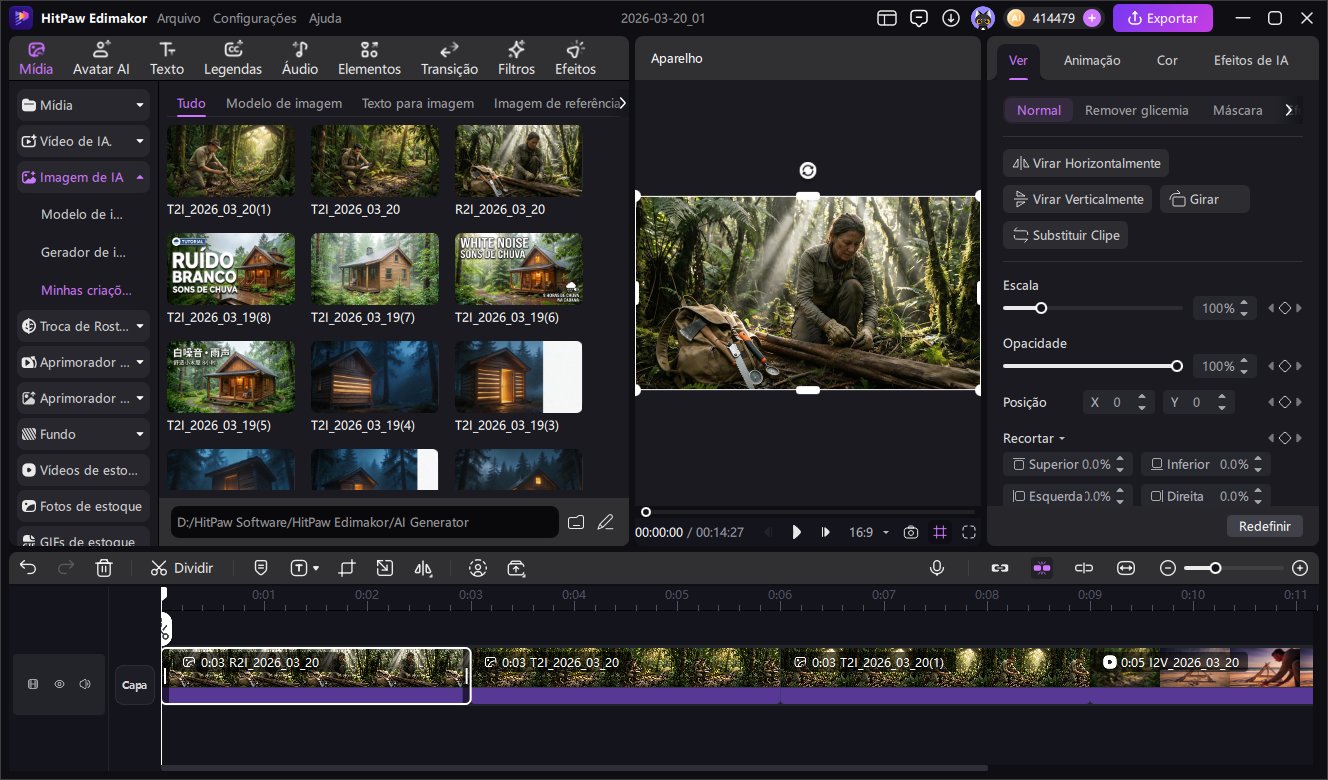Mute the timeline track audio

click(85, 685)
